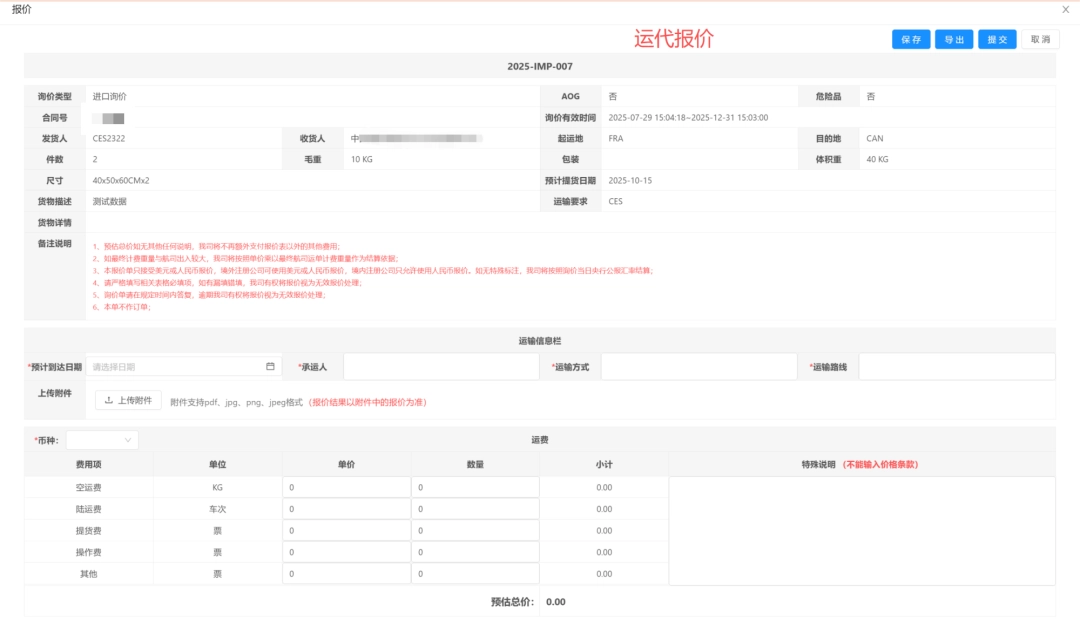Click the 操作费 unit price input
The height and width of the screenshot is (619, 1080).
[x=348, y=552]
